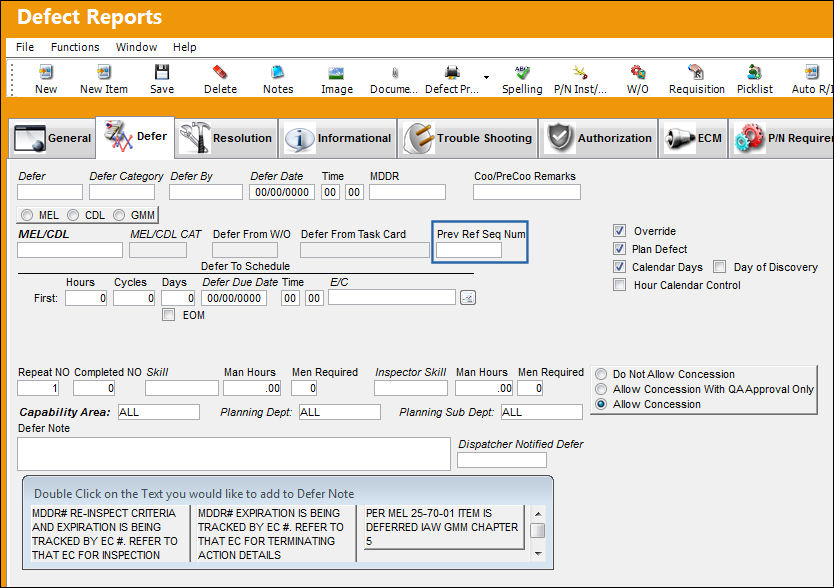Open the Window menu
834x588 pixels.
point(136,47)
